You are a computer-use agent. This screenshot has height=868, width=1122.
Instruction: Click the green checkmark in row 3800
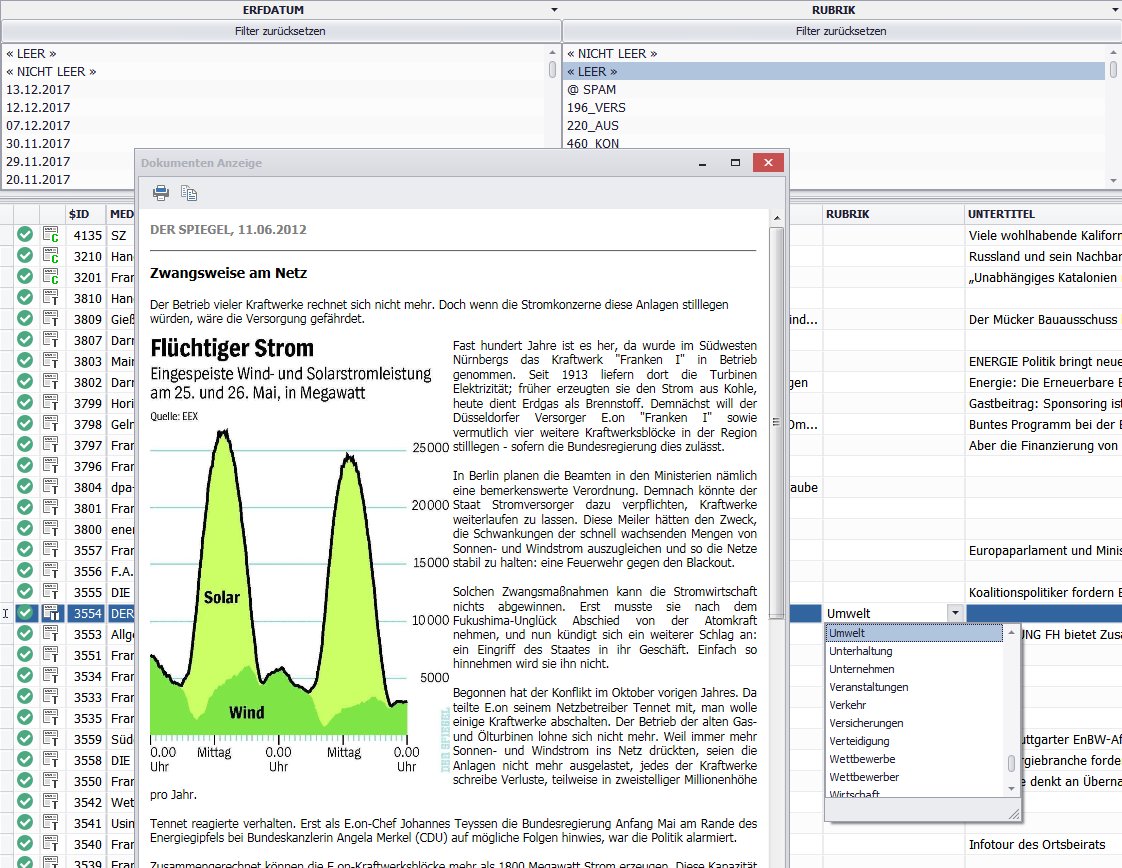pyautogui.click(x=25, y=528)
